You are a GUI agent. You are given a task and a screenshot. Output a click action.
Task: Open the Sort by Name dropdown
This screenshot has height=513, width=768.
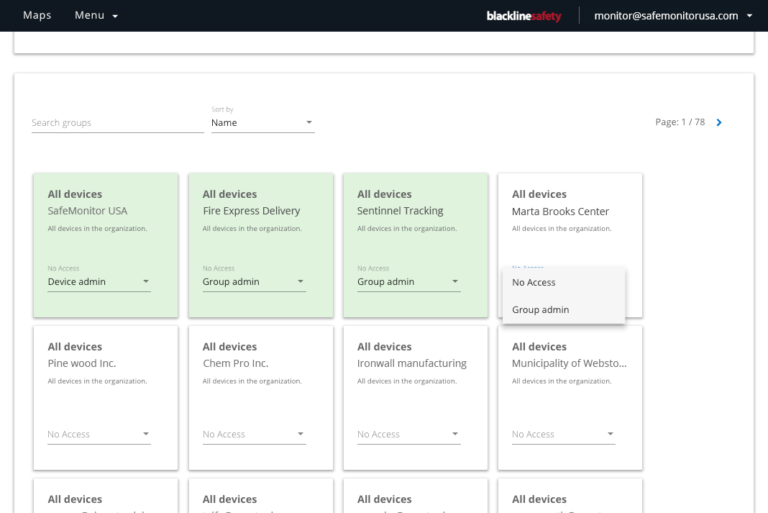click(263, 122)
